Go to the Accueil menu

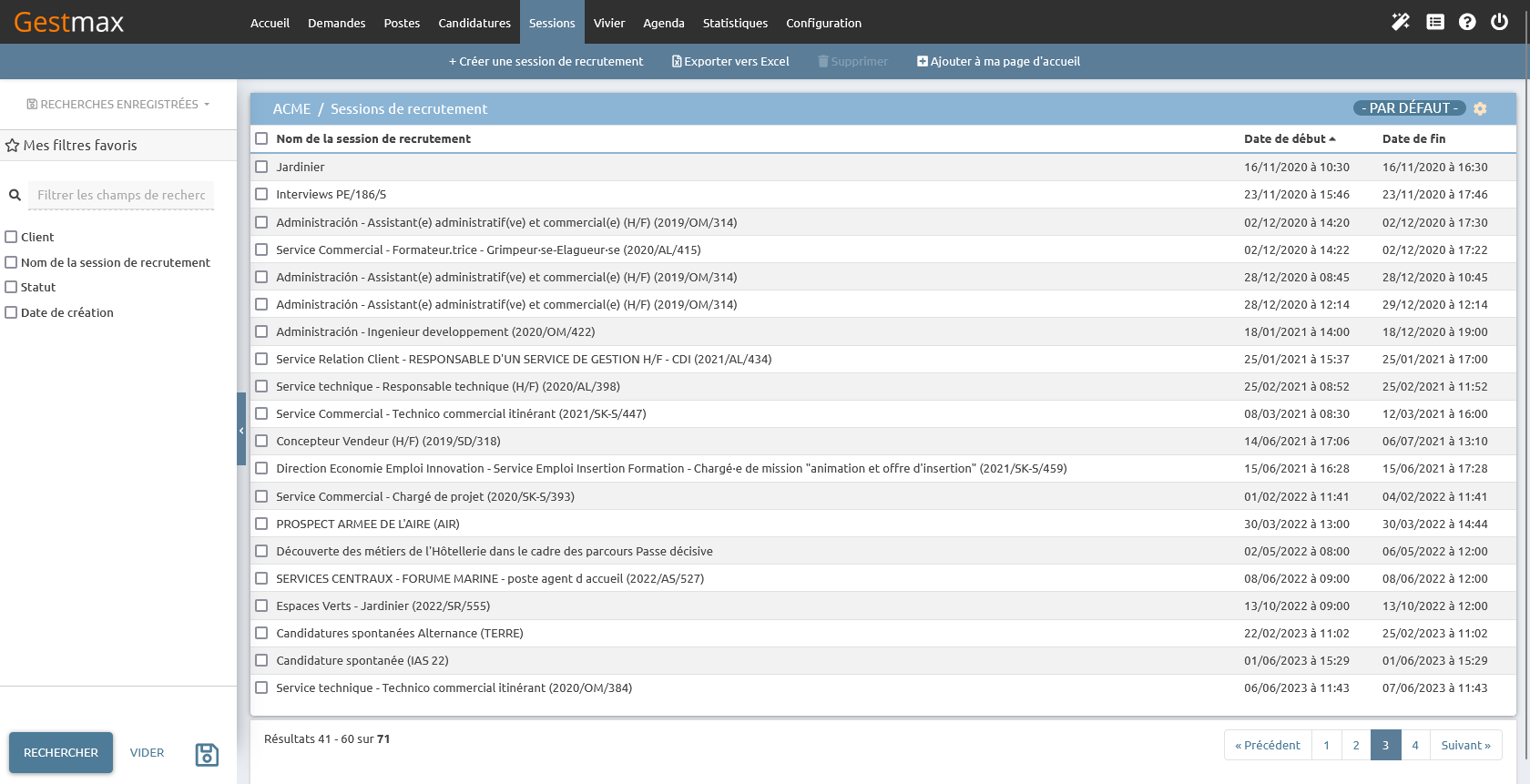(x=270, y=23)
